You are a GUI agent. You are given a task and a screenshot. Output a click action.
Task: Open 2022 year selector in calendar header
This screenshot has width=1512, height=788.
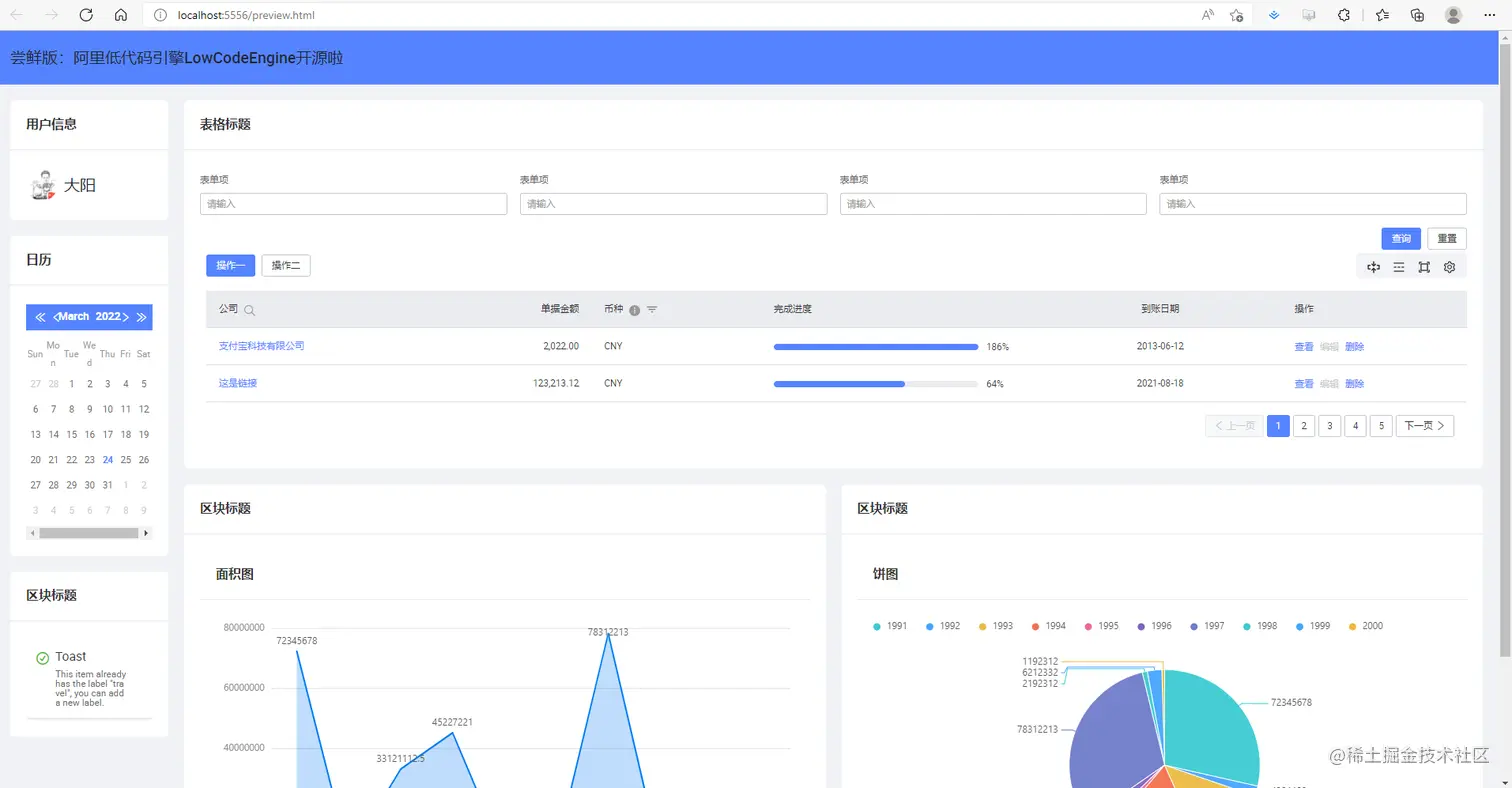[108, 317]
